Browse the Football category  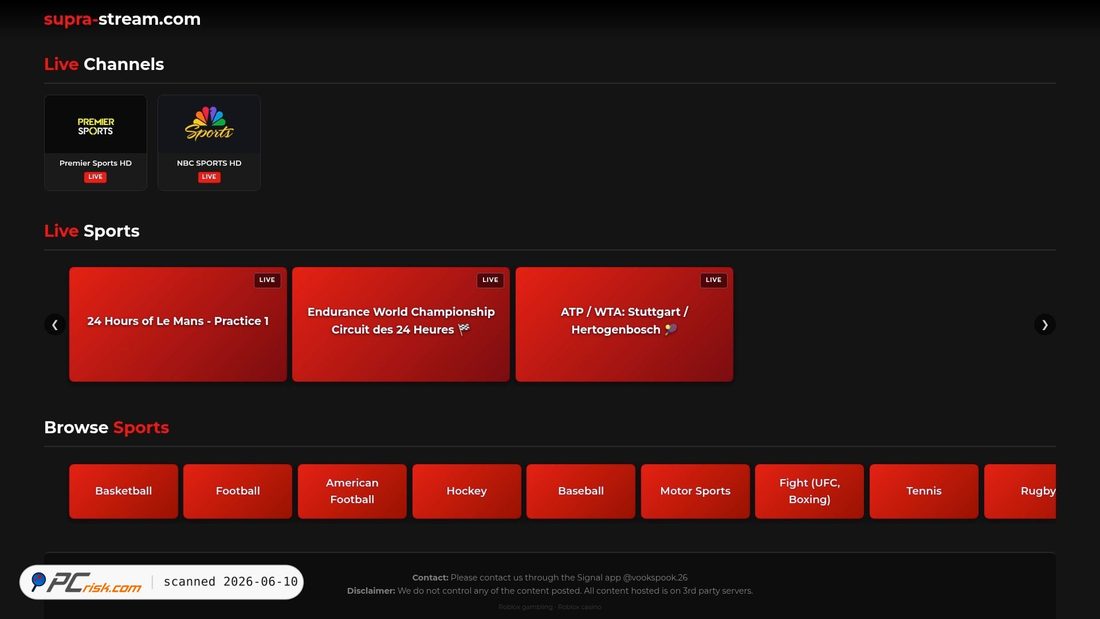pos(238,491)
